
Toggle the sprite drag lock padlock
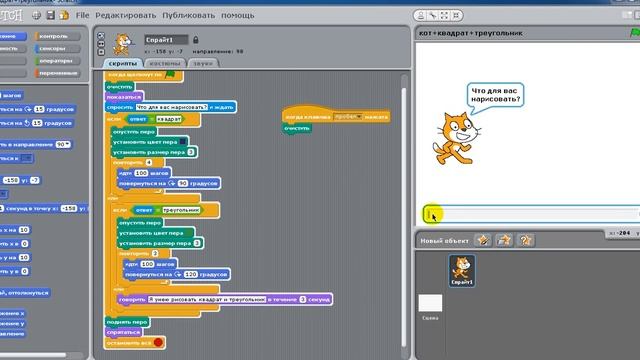click(x=196, y=40)
